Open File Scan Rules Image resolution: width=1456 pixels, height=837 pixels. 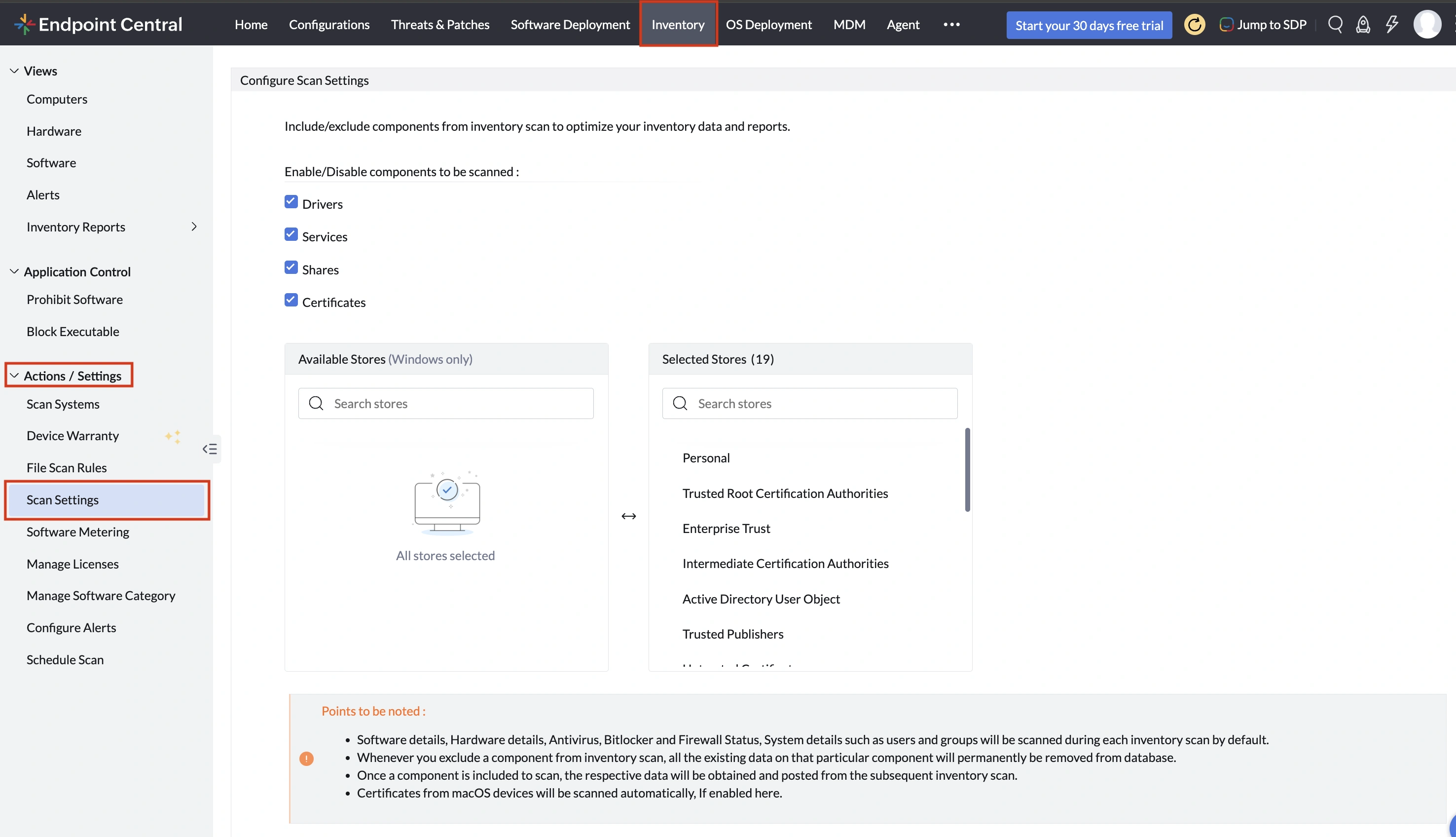pyautogui.click(x=67, y=468)
